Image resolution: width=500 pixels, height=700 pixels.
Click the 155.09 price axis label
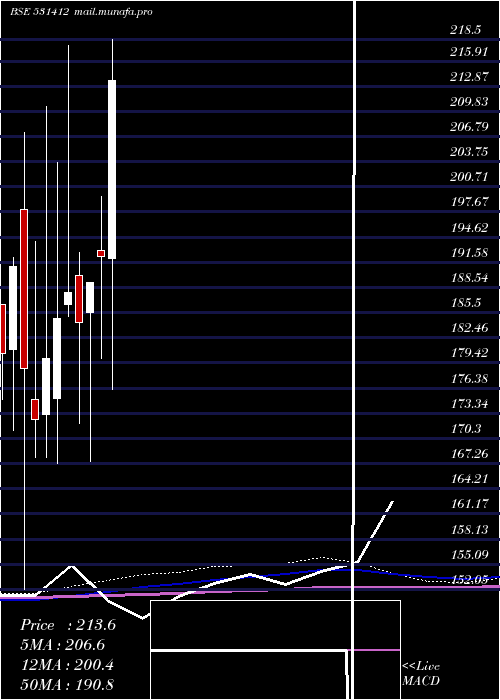point(469,554)
